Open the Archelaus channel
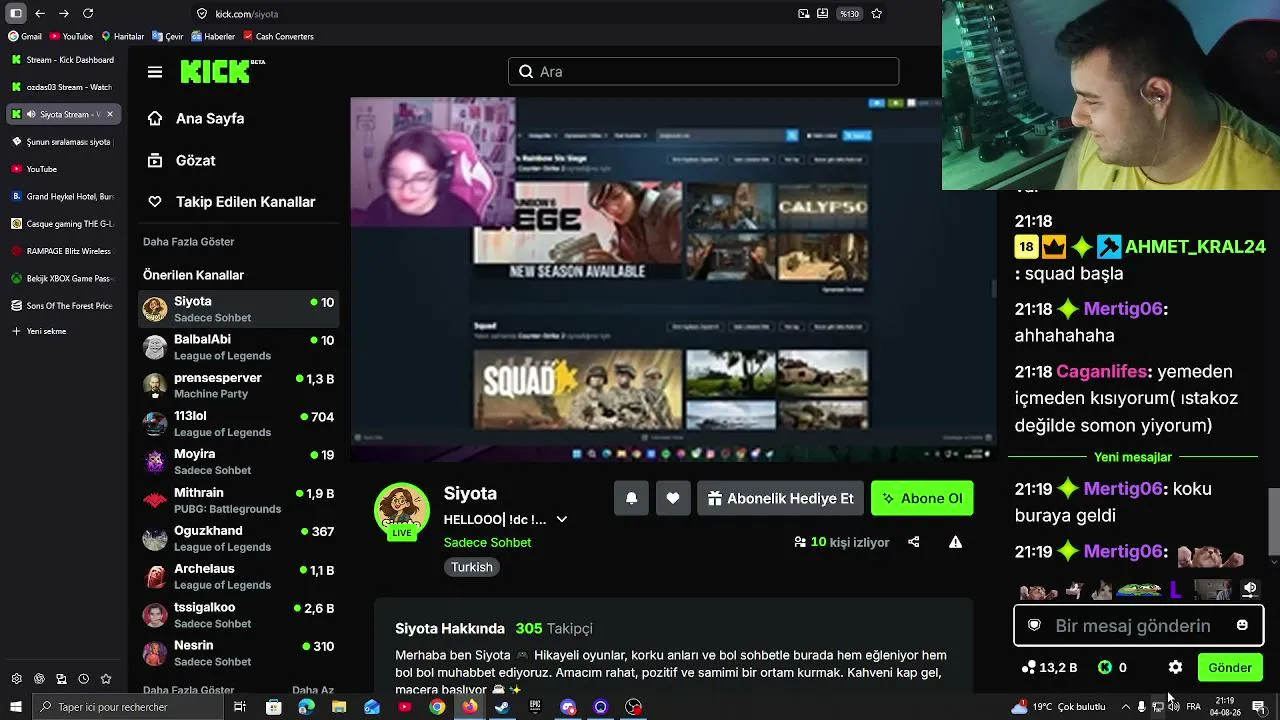 click(x=239, y=576)
